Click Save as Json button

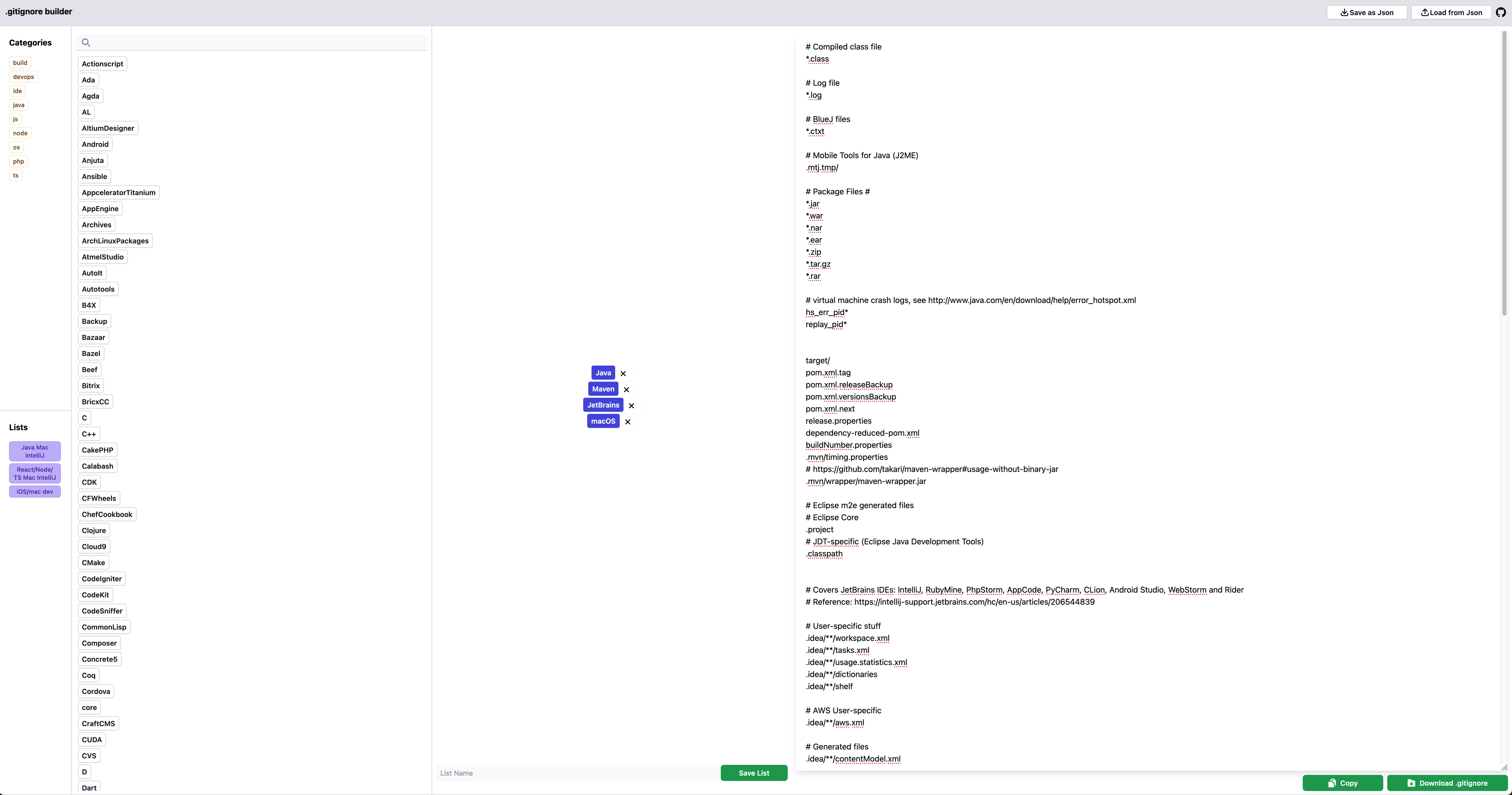[1367, 12]
